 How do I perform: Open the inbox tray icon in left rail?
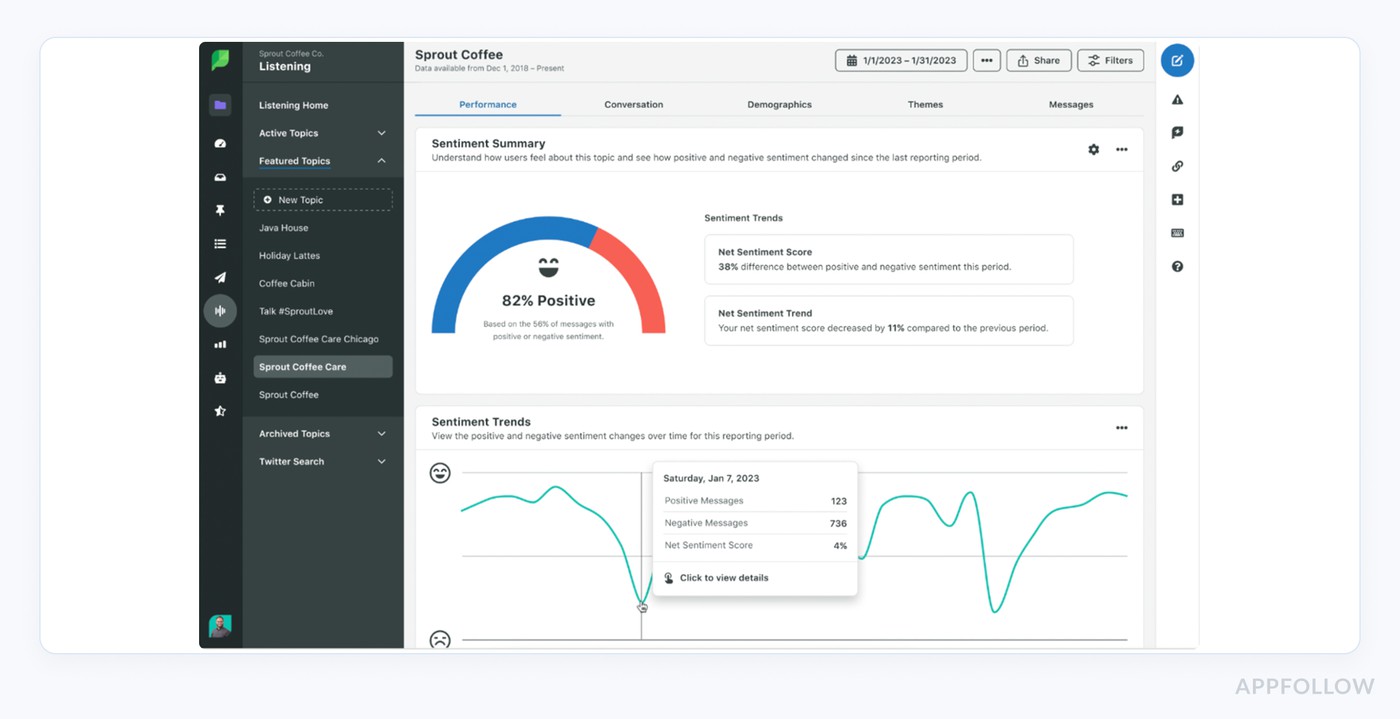click(x=220, y=177)
